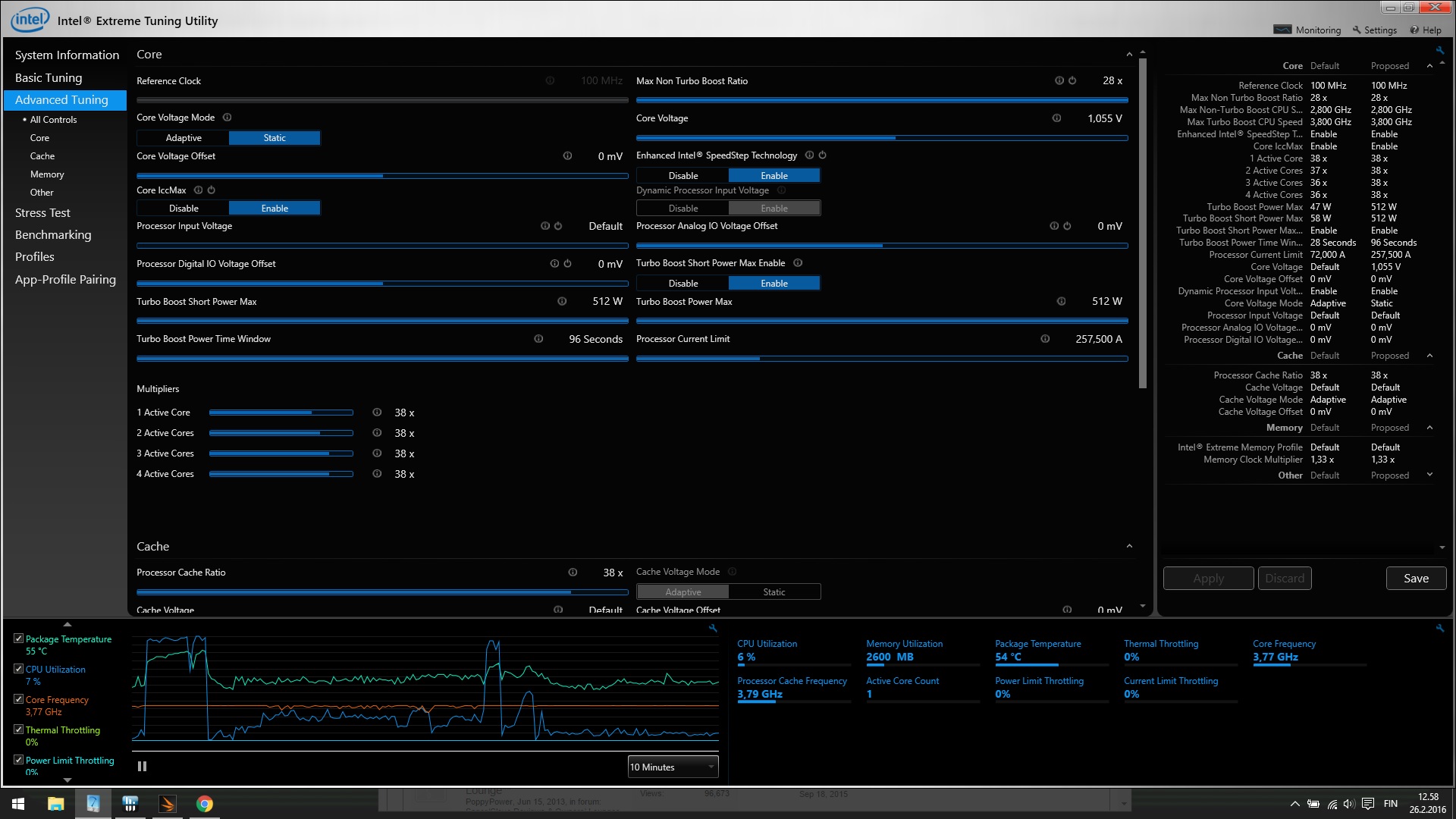The height and width of the screenshot is (819, 1456).
Task: Open System Information section
Action: tap(67, 55)
